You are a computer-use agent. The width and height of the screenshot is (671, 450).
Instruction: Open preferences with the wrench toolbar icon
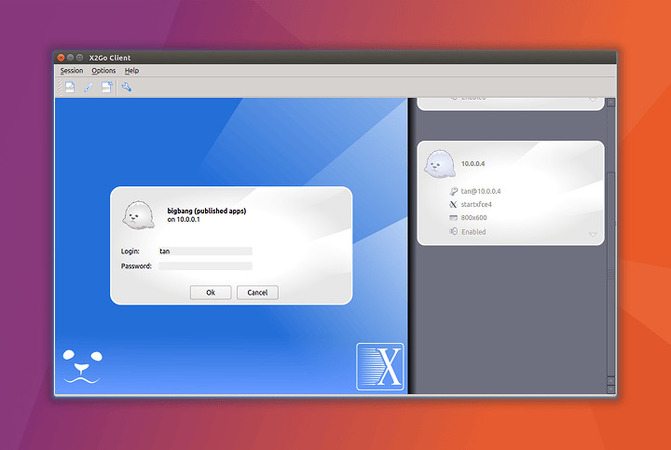point(126,87)
